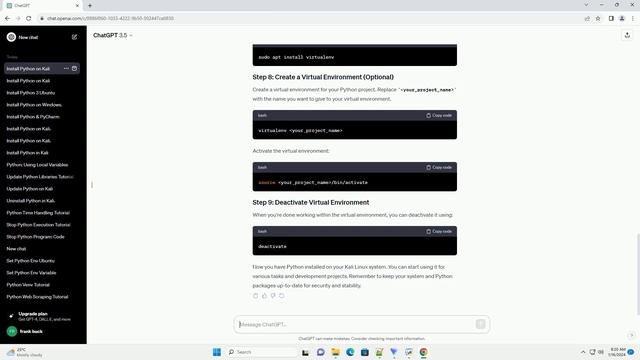This screenshot has height=360, width=640.
Task: Open File Explorer from taskbar
Action: click(x=335, y=352)
